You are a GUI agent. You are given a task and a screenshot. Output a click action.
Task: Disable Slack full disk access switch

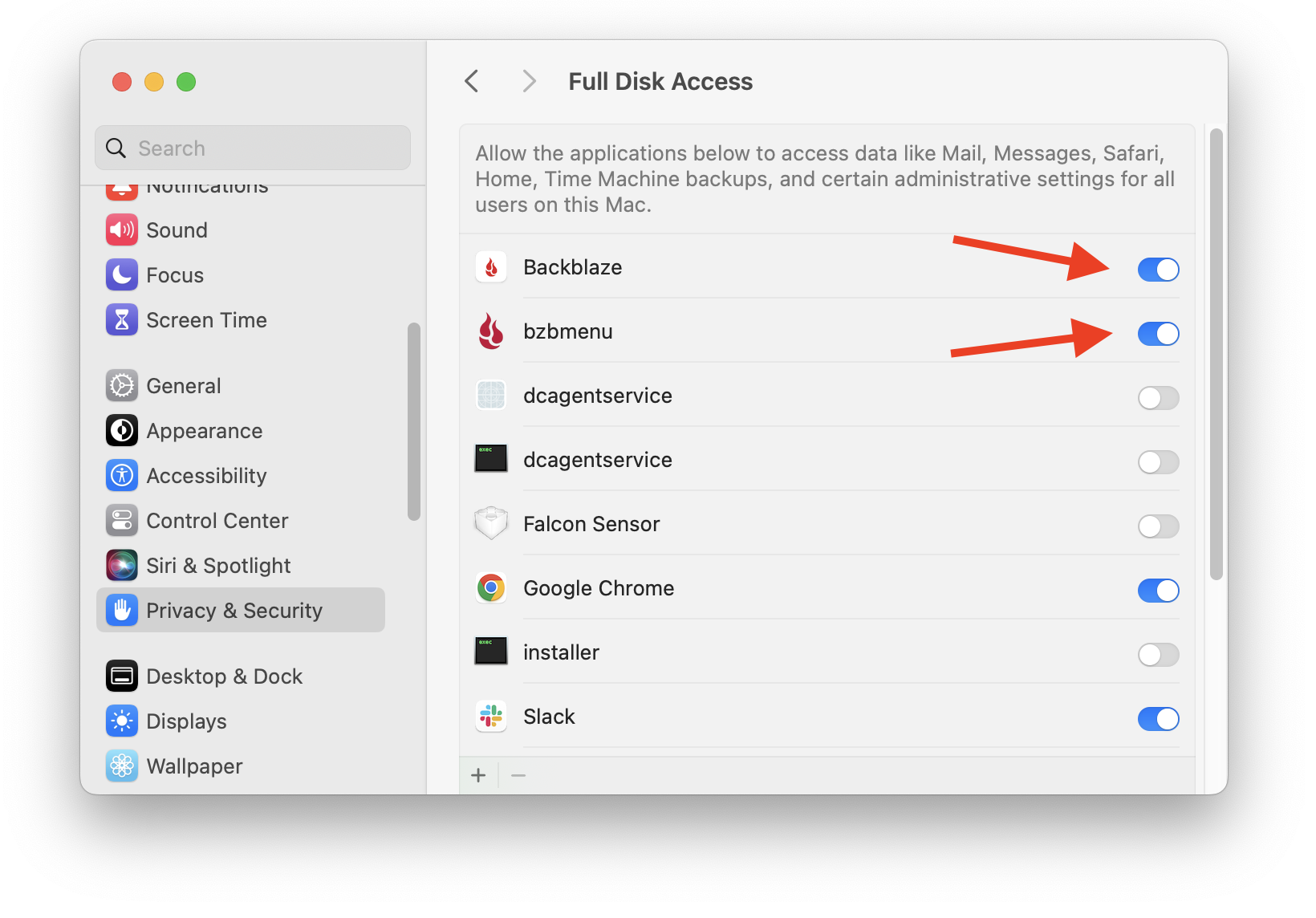pyautogui.click(x=1159, y=719)
